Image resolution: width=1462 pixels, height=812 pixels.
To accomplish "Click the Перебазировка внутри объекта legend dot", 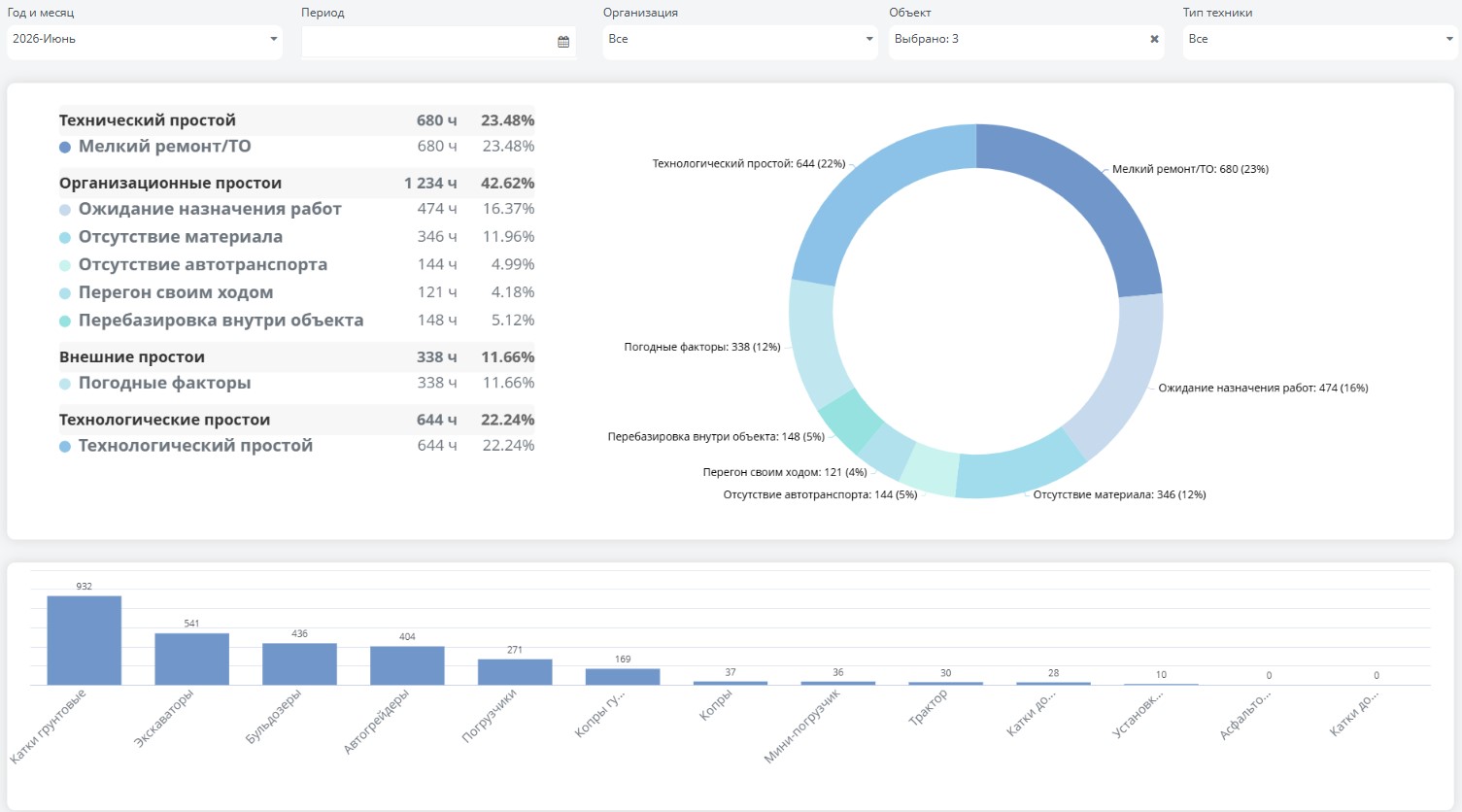I will click(x=65, y=321).
